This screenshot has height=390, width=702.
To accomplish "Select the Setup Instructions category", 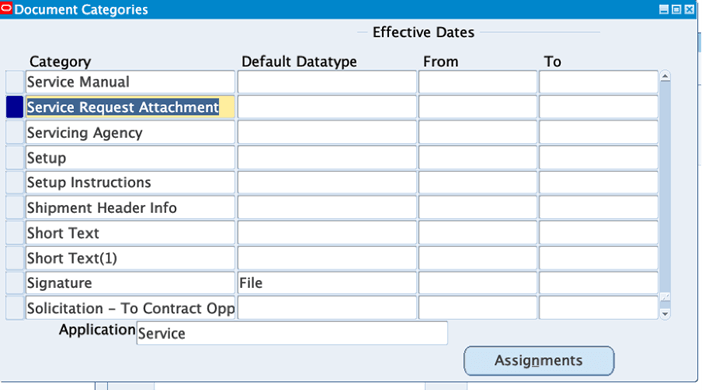I will point(130,183).
